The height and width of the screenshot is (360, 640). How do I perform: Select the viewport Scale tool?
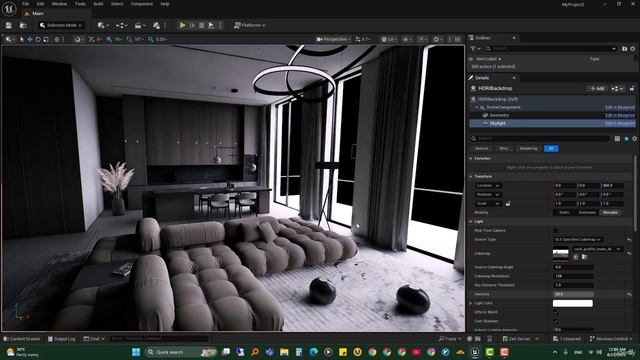click(x=46, y=39)
